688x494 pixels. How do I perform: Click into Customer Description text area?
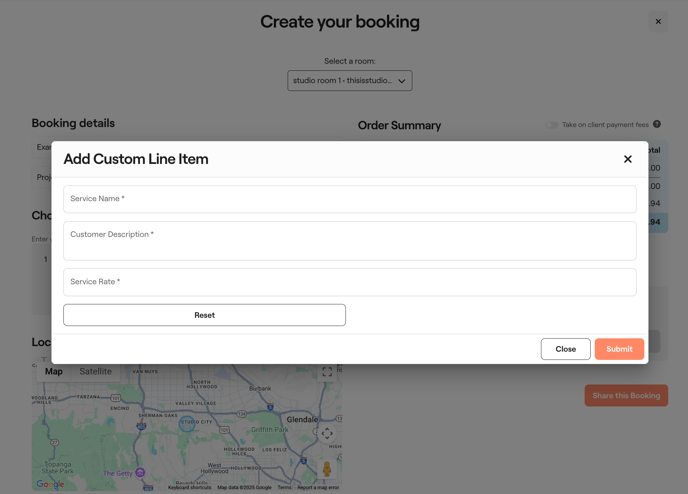[349, 241]
